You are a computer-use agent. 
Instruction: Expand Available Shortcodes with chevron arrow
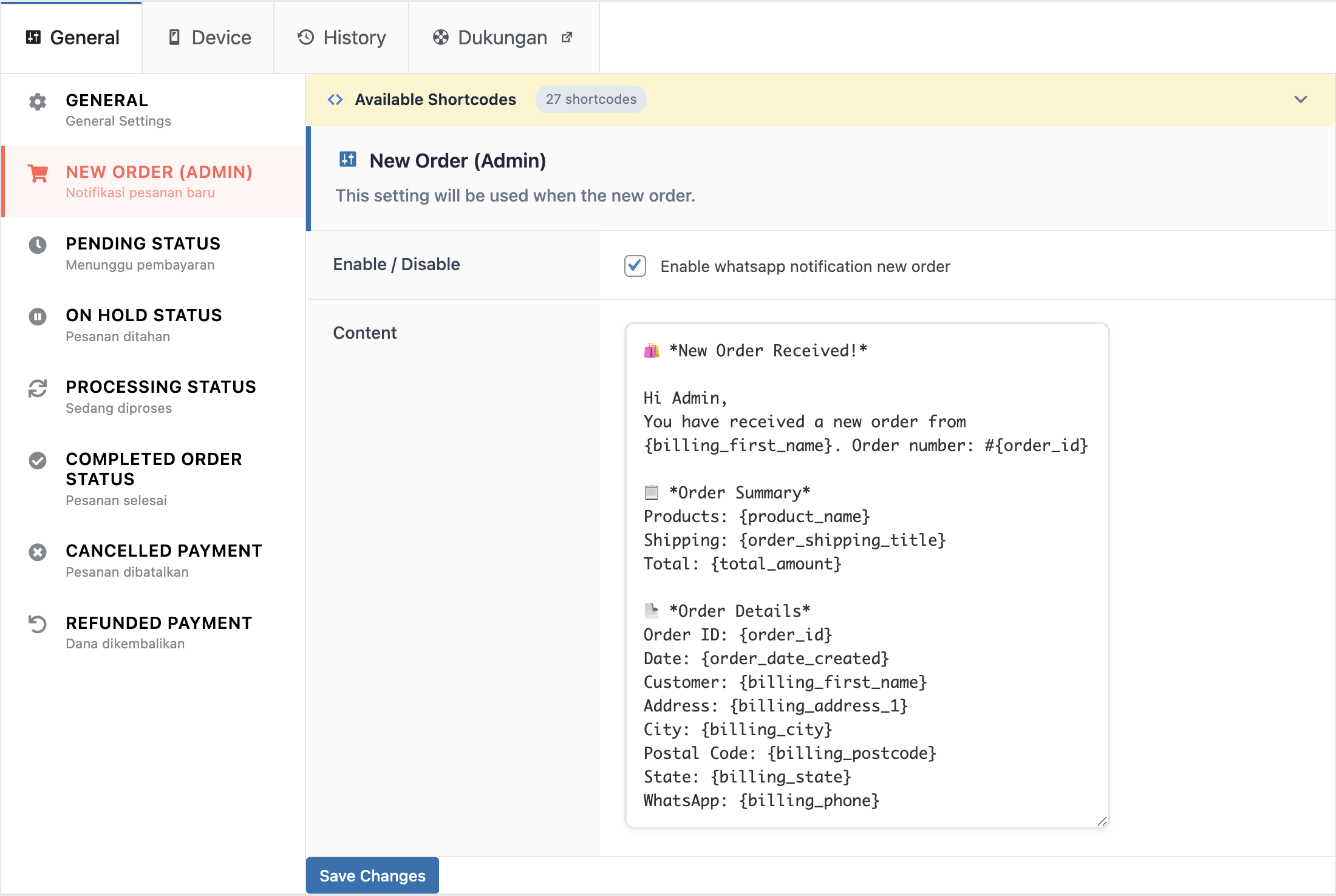(x=1300, y=100)
